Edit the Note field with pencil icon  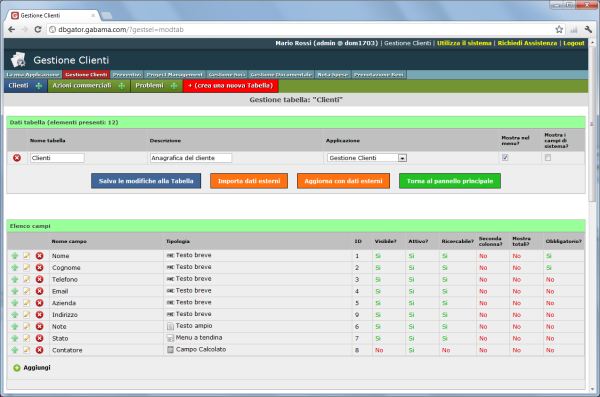[x=26, y=327]
